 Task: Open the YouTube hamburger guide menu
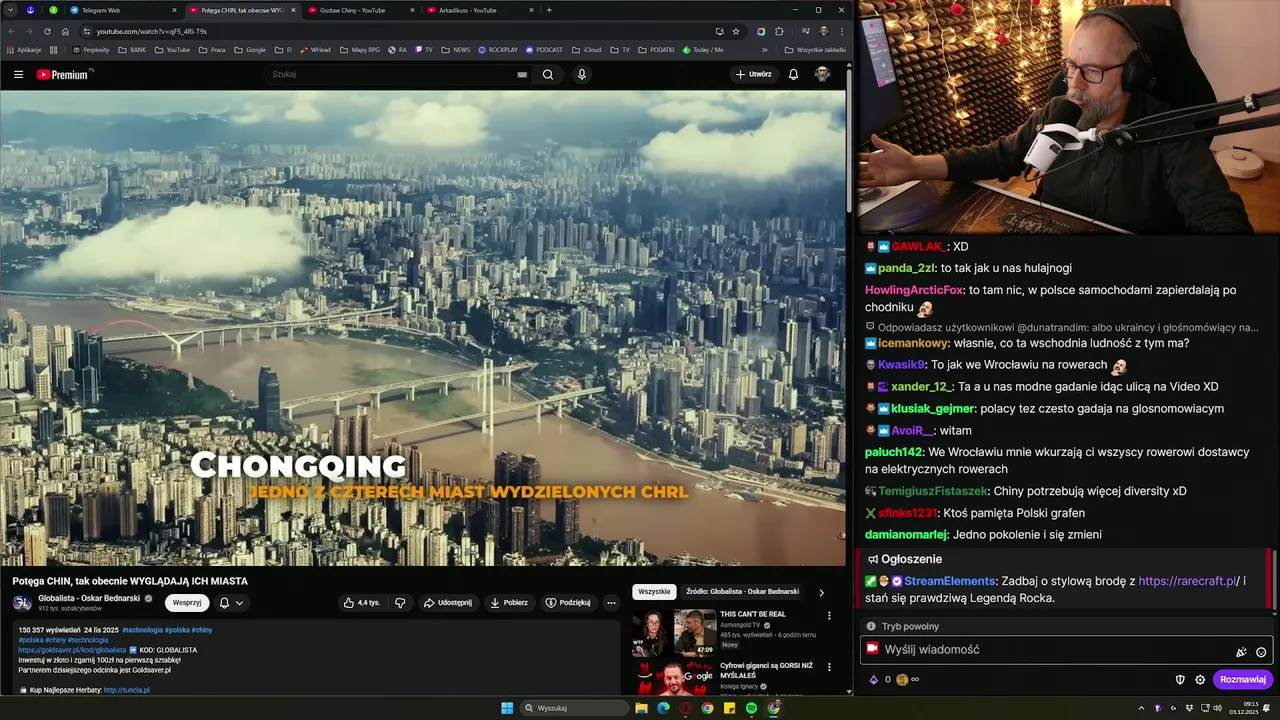click(x=18, y=74)
